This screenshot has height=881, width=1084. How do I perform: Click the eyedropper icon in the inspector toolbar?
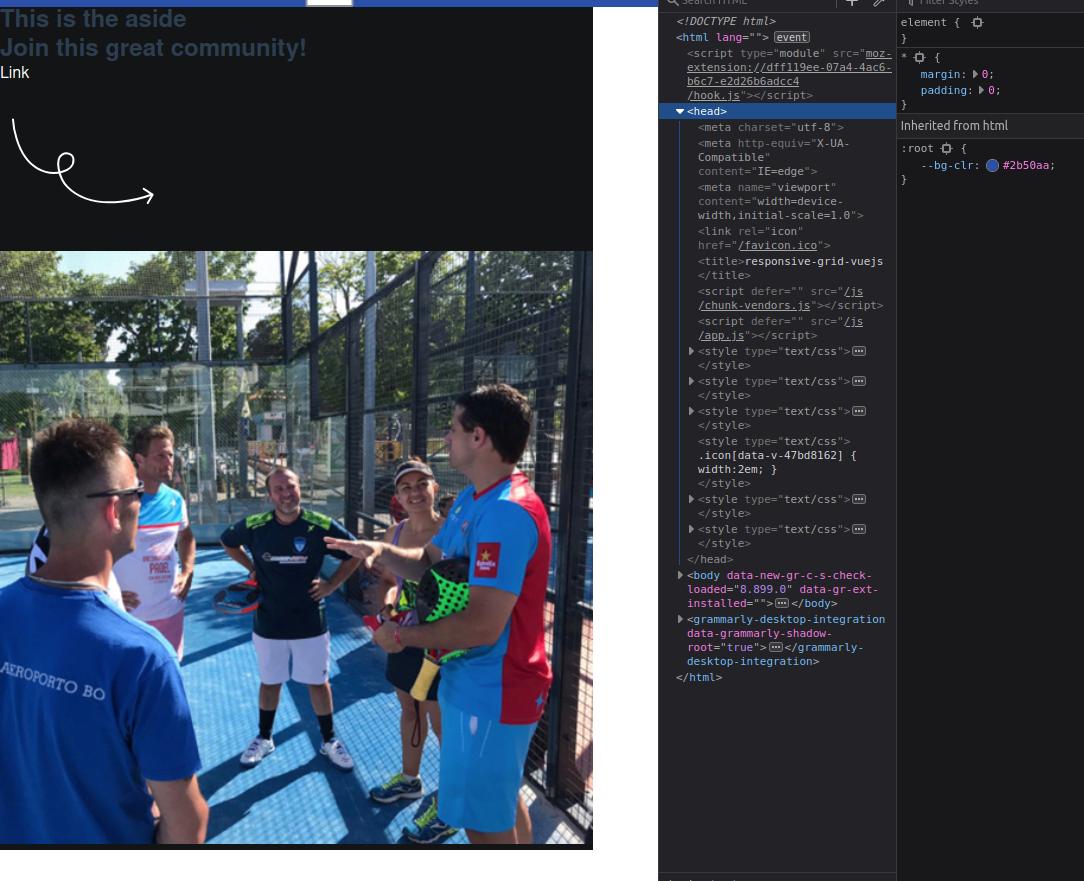(x=879, y=2)
